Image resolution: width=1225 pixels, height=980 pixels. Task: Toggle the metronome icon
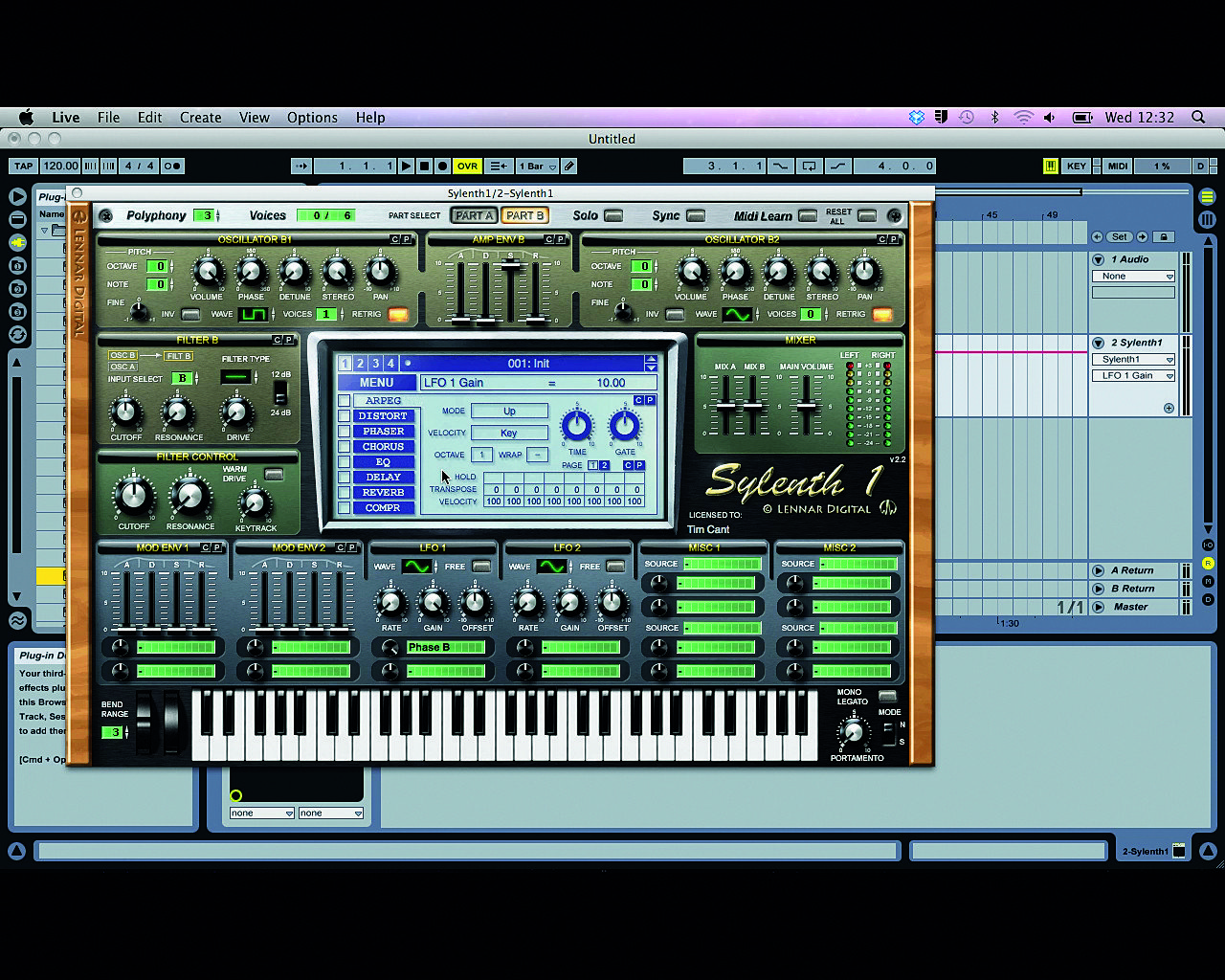click(x=172, y=166)
